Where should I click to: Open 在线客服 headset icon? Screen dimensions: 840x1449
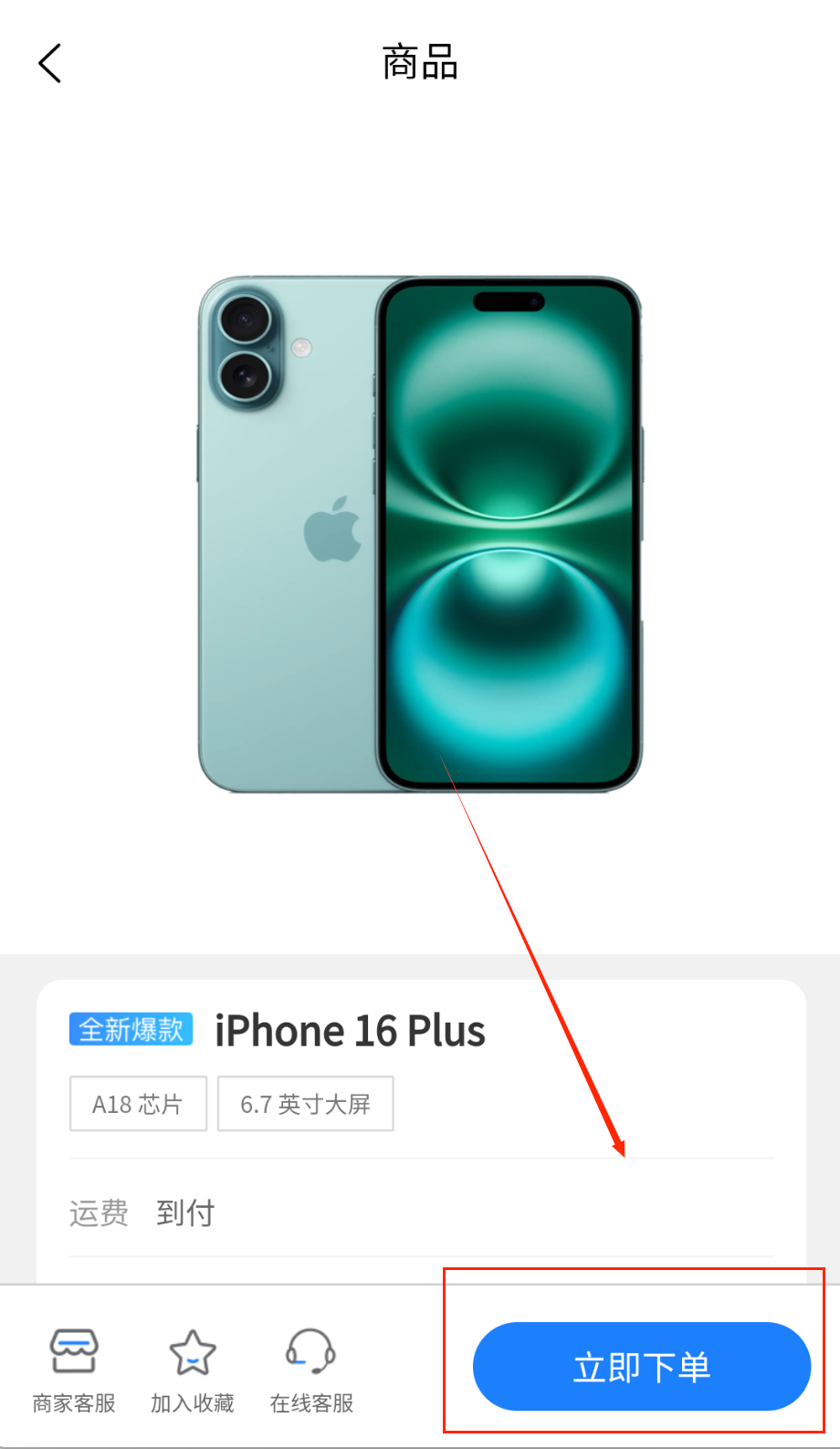click(x=310, y=1351)
